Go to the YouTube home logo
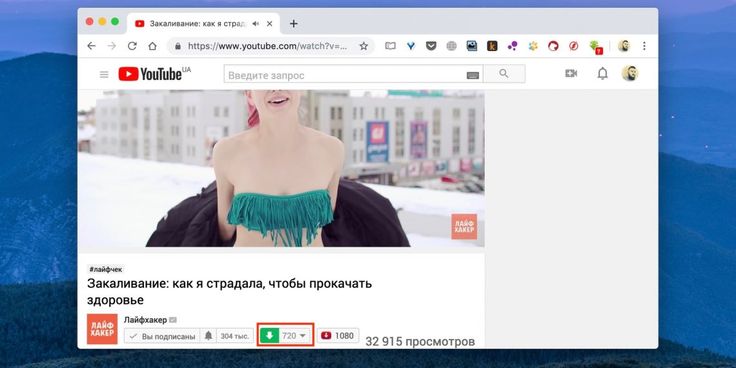736x368 pixels. pos(154,74)
